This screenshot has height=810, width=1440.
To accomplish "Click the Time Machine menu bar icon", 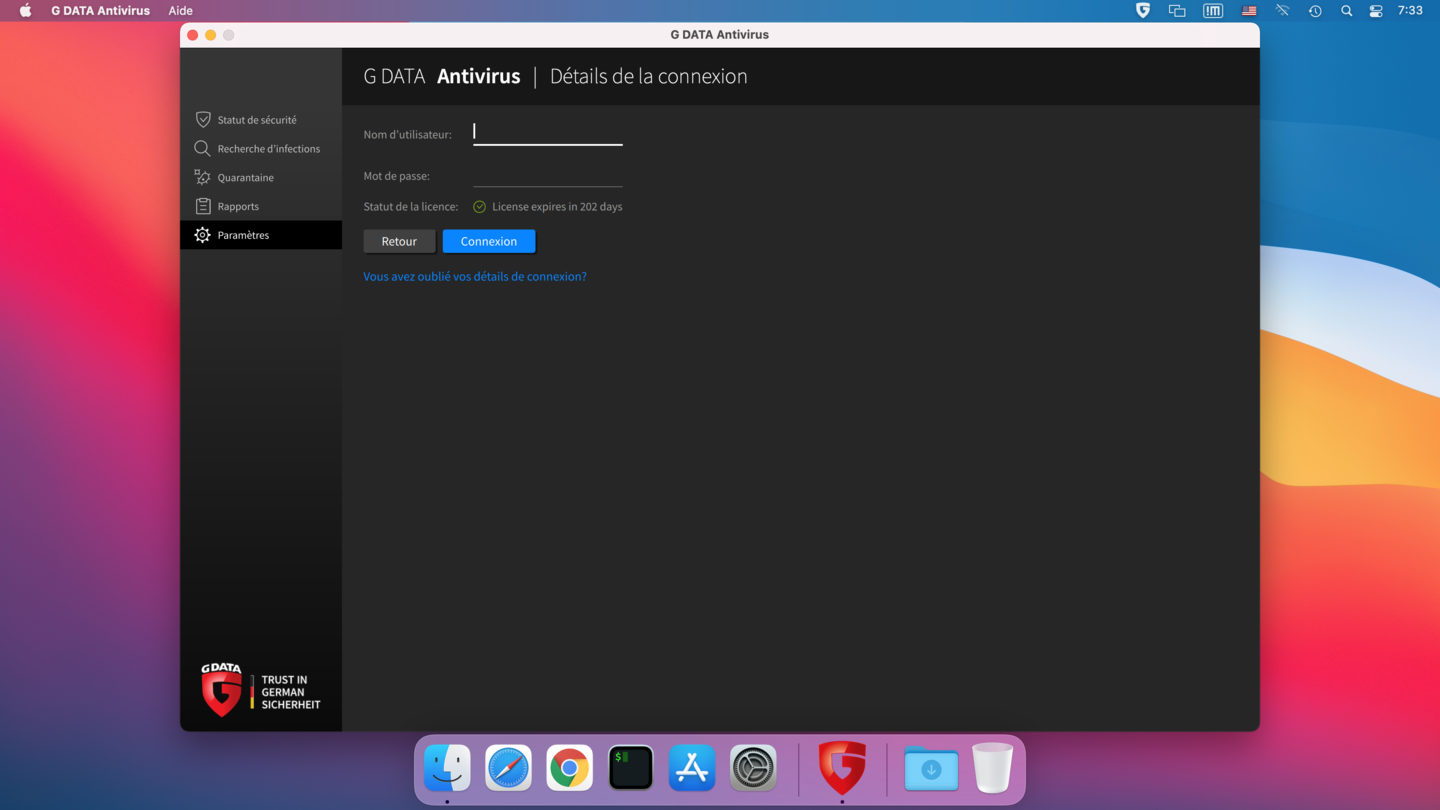I will (x=1315, y=11).
